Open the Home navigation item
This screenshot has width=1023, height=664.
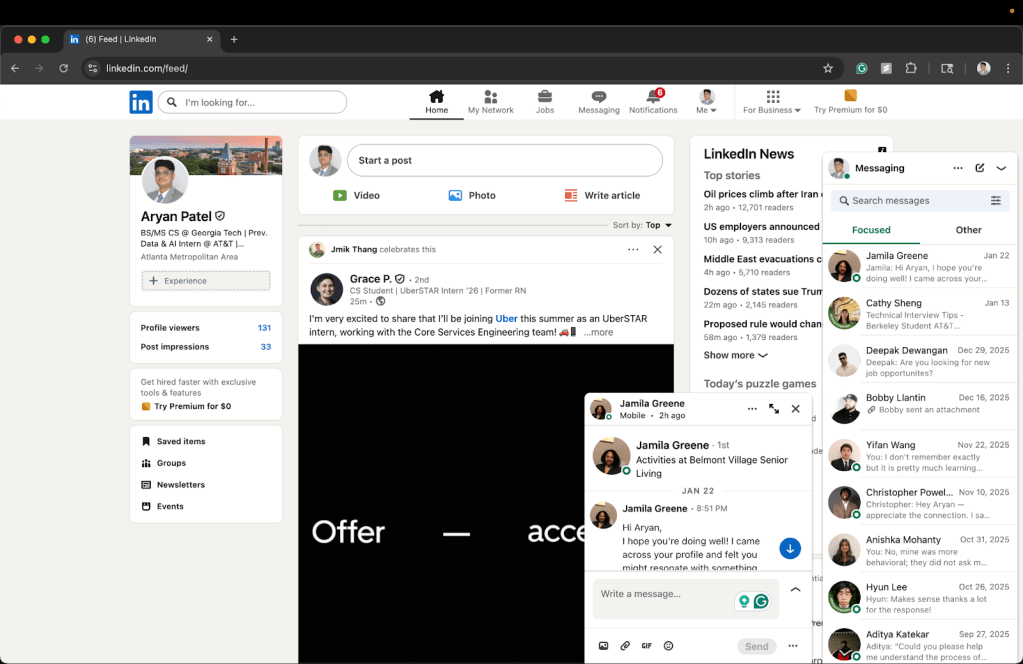[436, 102]
